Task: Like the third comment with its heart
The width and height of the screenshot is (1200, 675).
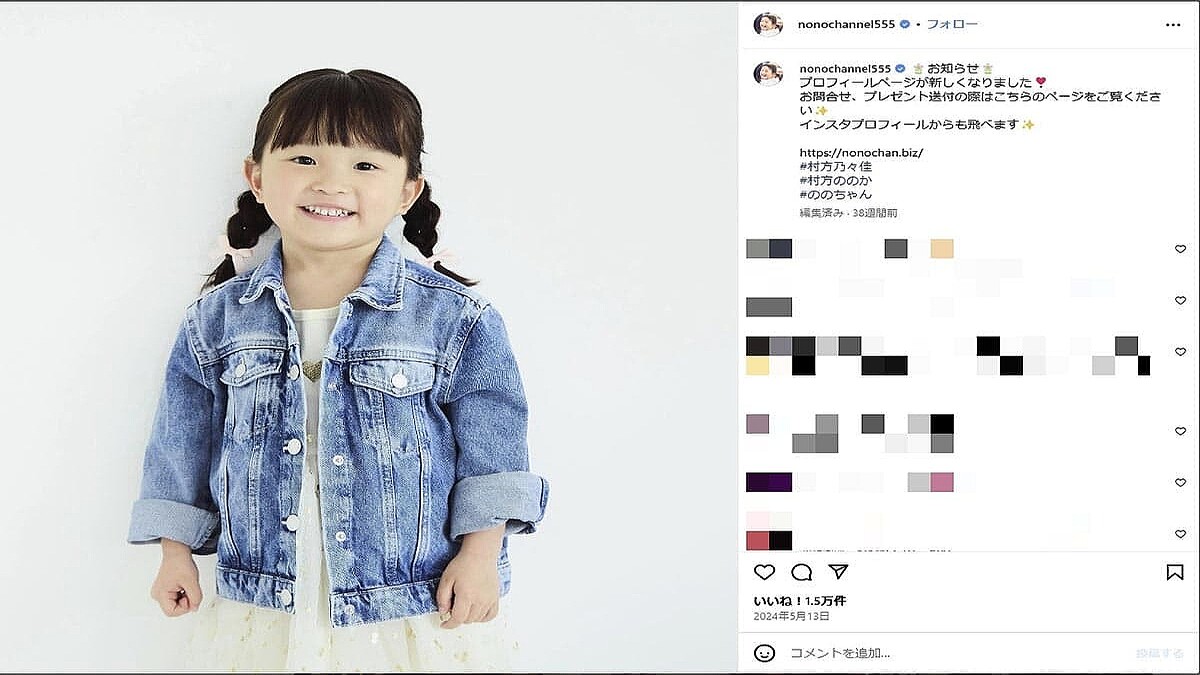Action: point(1180,352)
